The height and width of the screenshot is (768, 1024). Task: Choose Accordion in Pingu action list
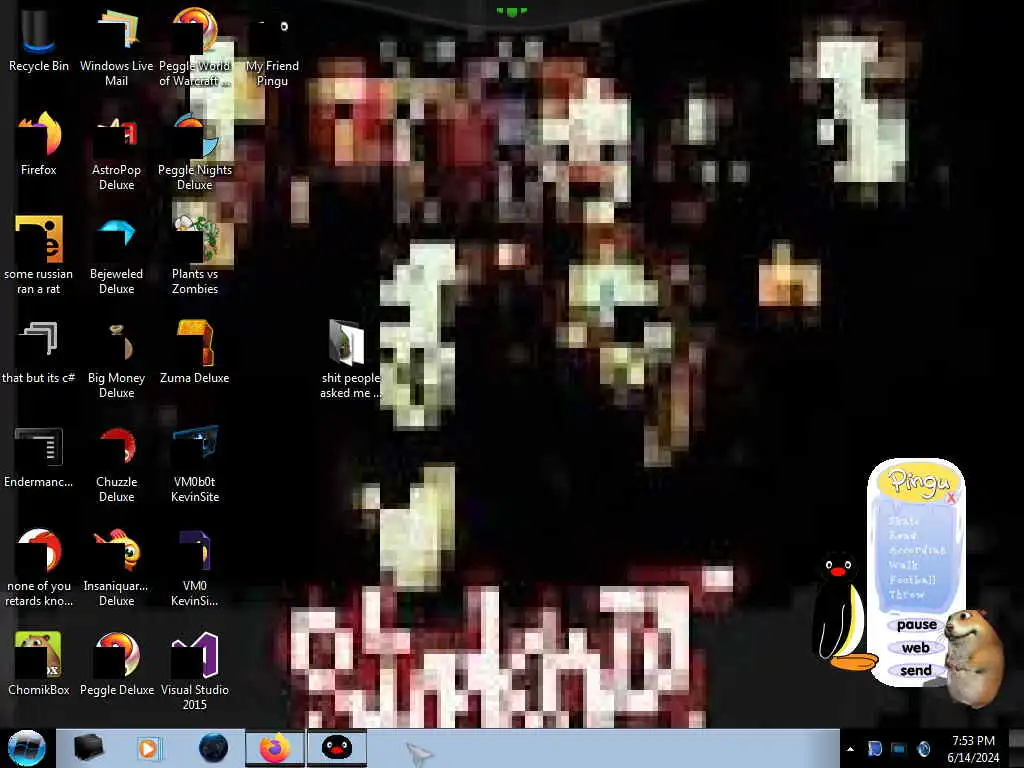pos(917,550)
